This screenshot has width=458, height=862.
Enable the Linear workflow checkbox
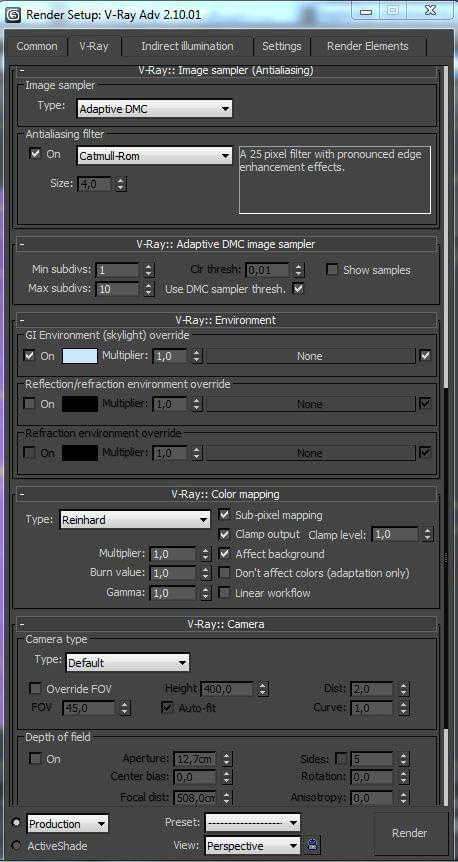224,593
